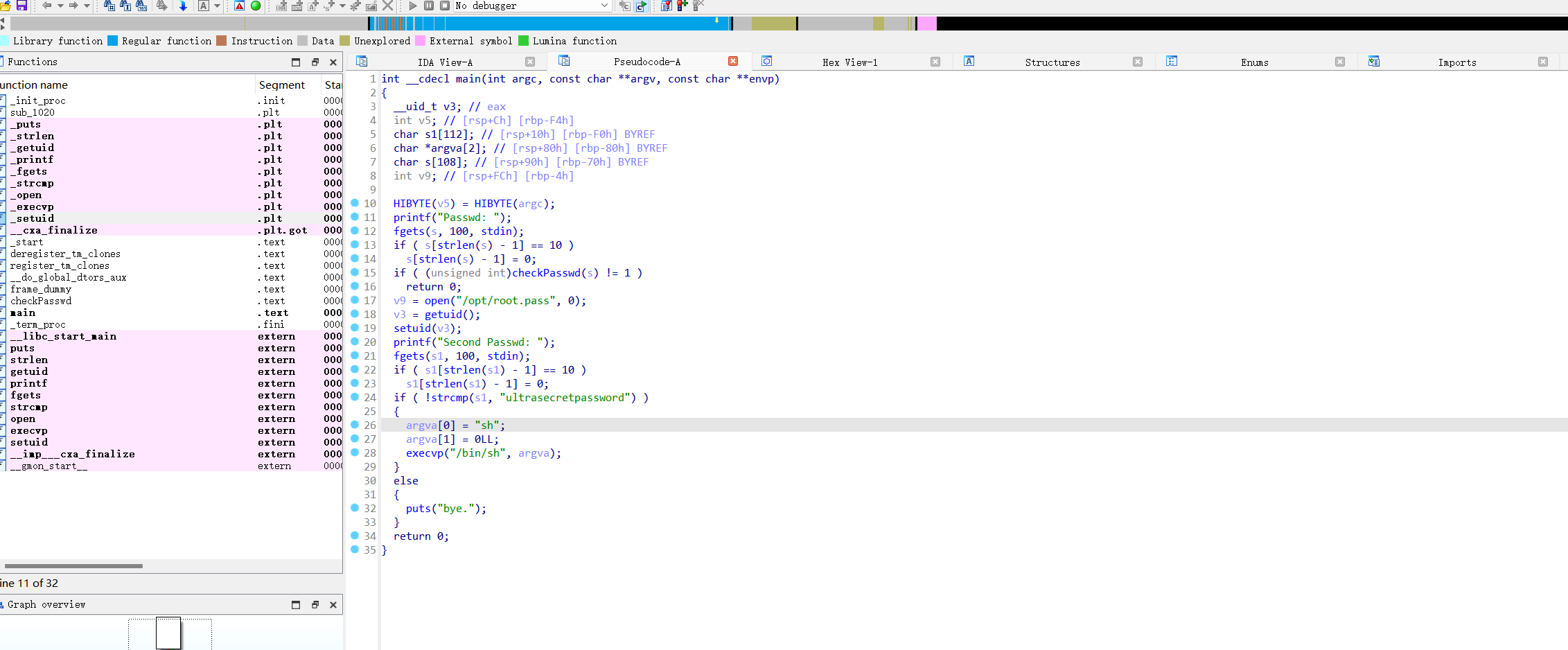Image resolution: width=1568 pixels, height=650 pixels.
Task: Click the External symbol pink legend swatch
Action: (420, 41)
